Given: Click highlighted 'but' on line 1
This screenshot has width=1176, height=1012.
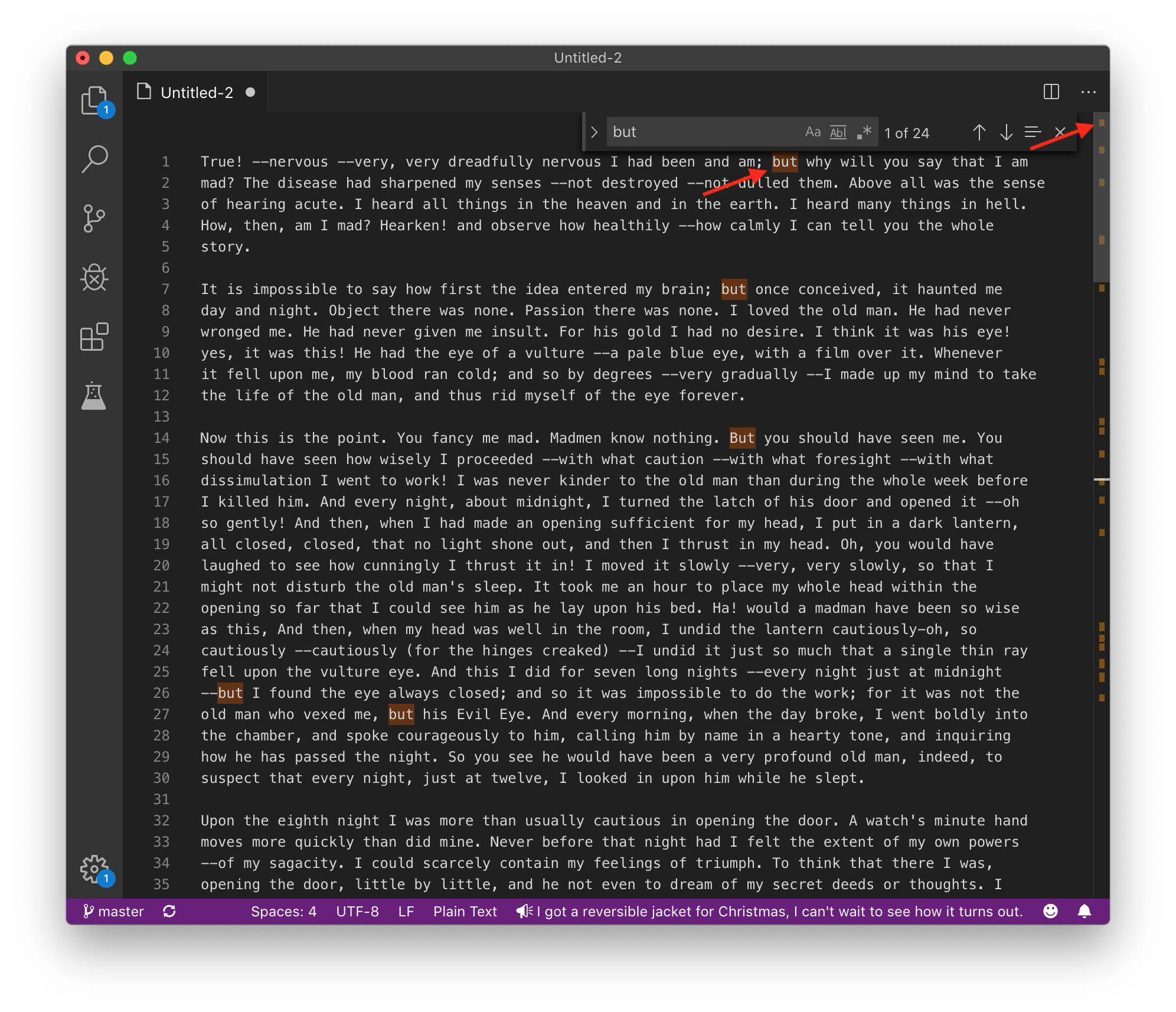Looking at the screenshot, I should (785, 162).
